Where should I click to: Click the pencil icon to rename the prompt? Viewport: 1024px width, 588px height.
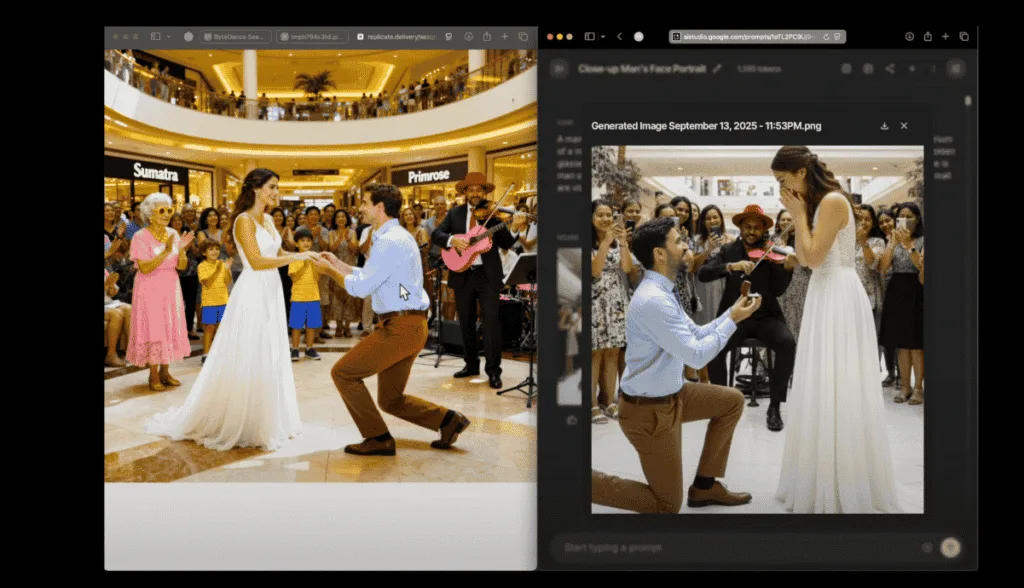pos(717,69)
